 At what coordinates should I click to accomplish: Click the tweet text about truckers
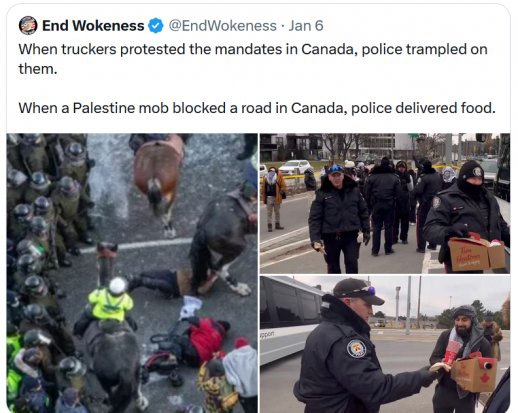[x=253, y=59]
